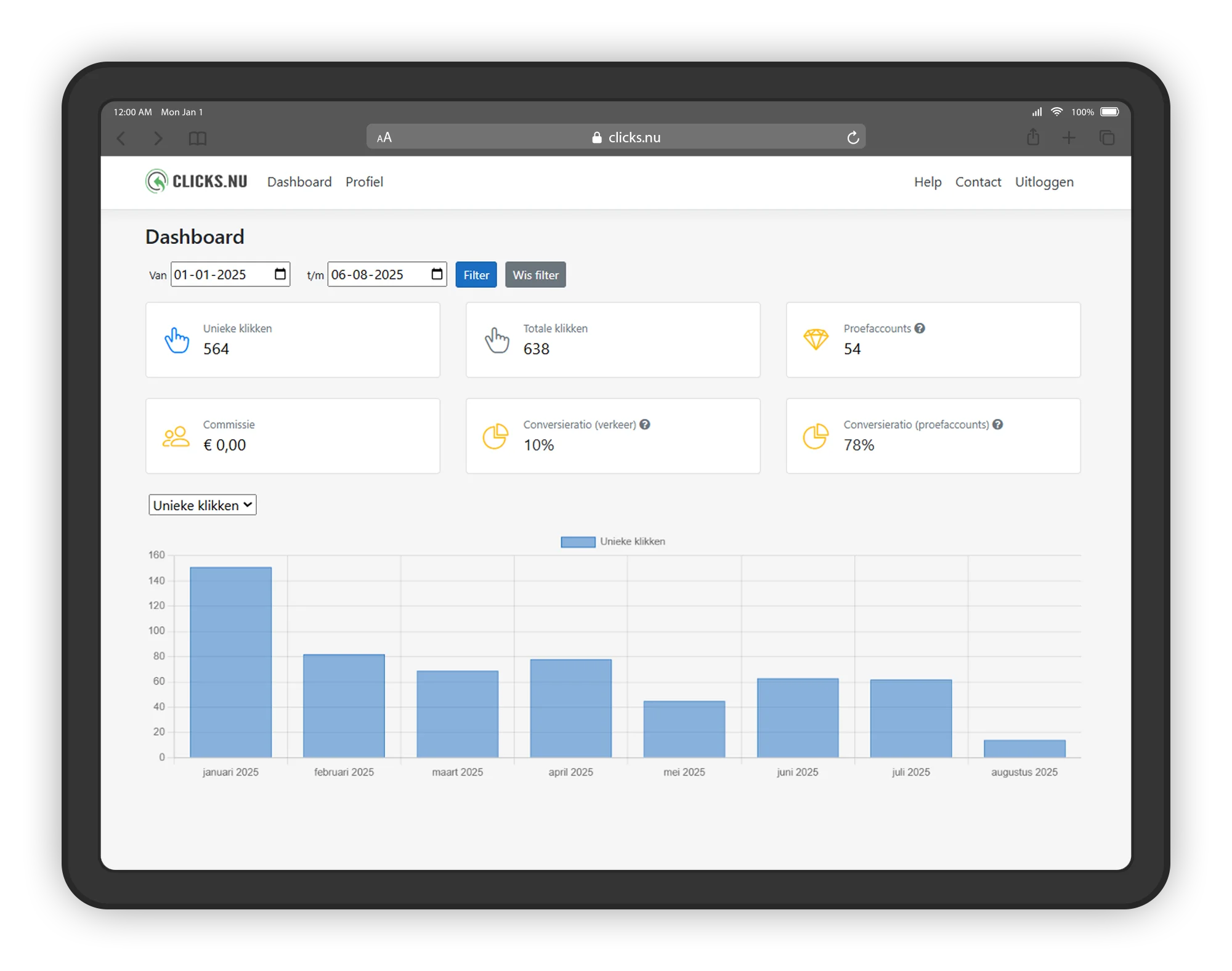This screenshot has width=1232, height=971.
Task: Expand the Unieke klikken chart dropdown
Action: pyautogui.click(x=202, y=505)
